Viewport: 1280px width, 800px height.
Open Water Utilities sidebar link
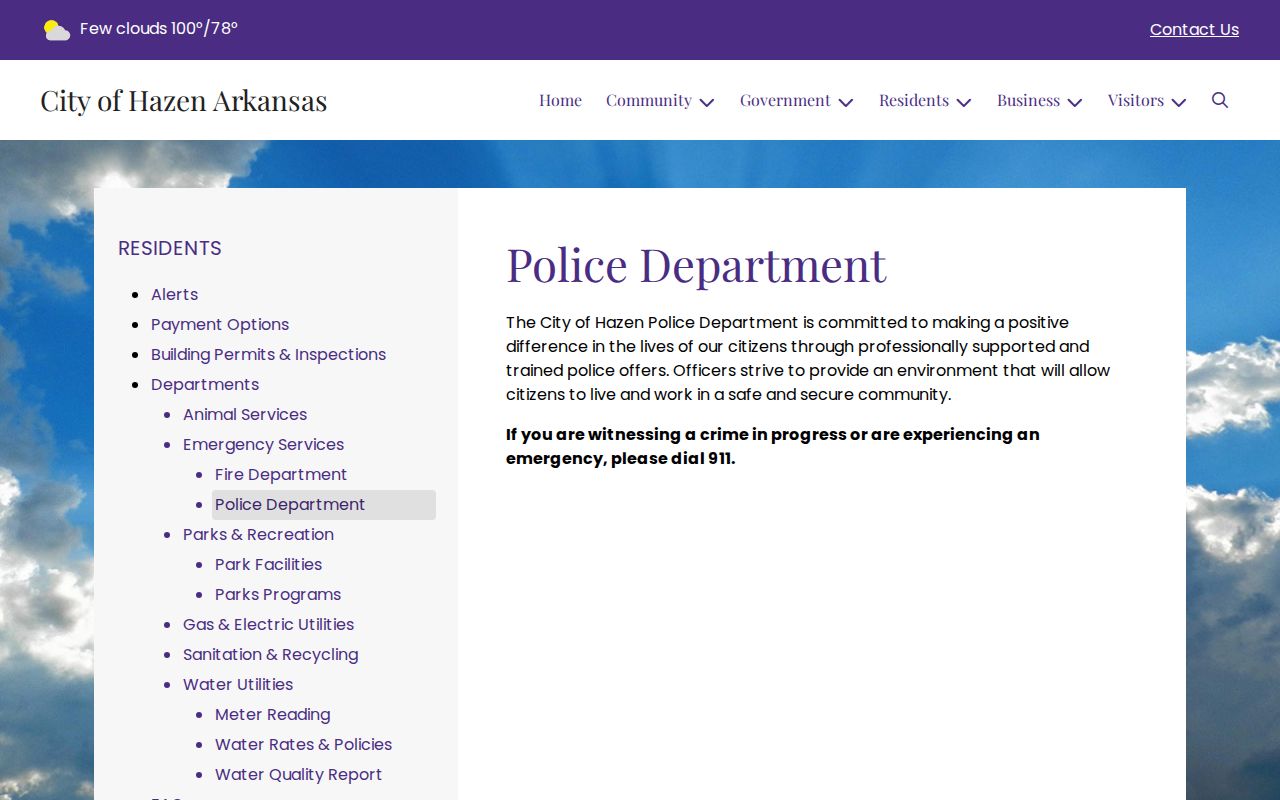238,684
